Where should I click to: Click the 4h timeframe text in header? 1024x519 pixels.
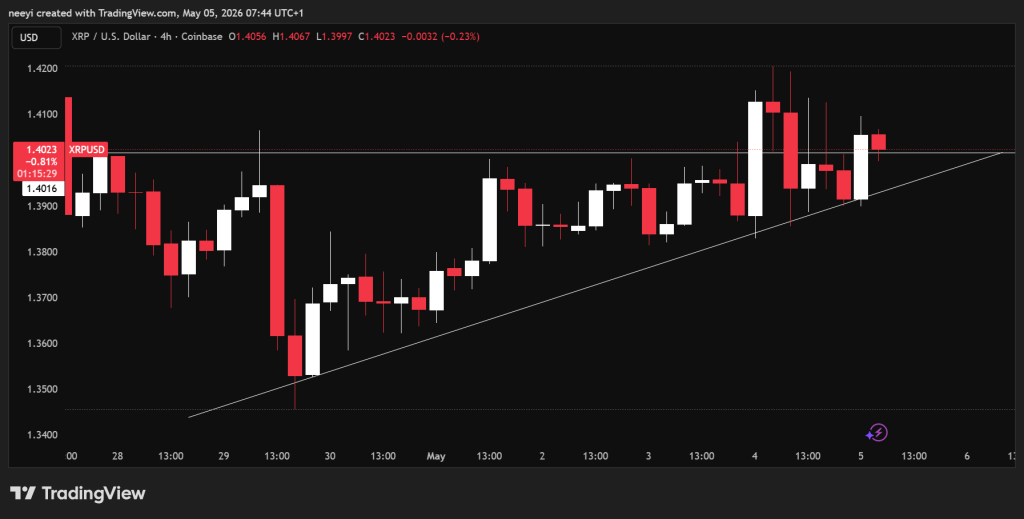[x=166, y=37]
